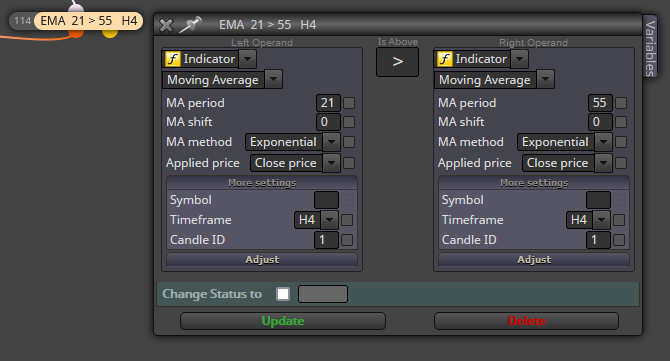This screenshot has width=670, height=361.
Task: Click Right Operand MA shift field
Action: click(600, 122)
